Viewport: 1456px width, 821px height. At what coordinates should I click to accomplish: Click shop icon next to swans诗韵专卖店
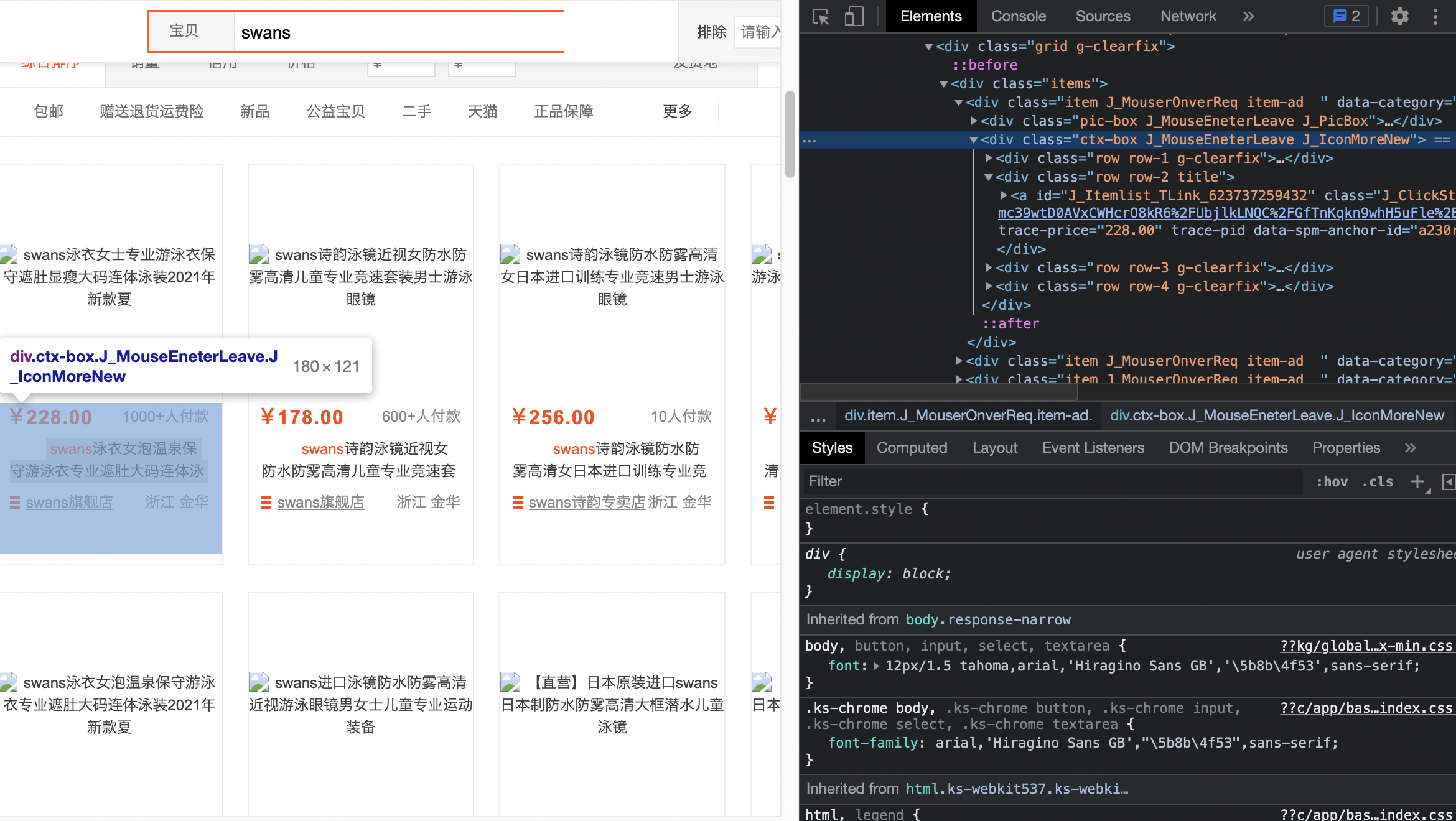point(518,503)
